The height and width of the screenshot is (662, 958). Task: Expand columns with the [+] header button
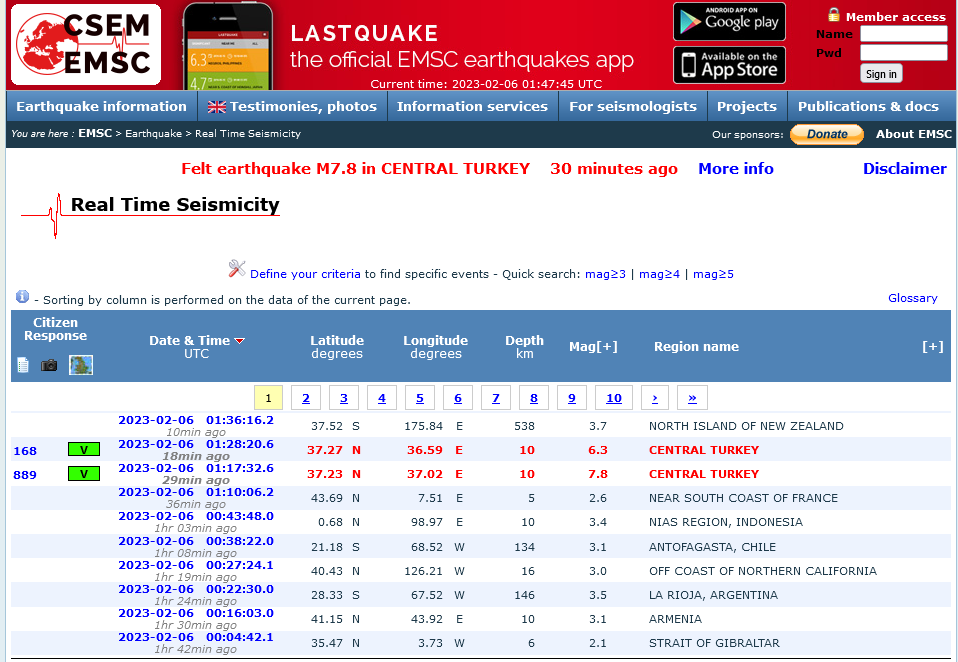(x=932, y=346)
